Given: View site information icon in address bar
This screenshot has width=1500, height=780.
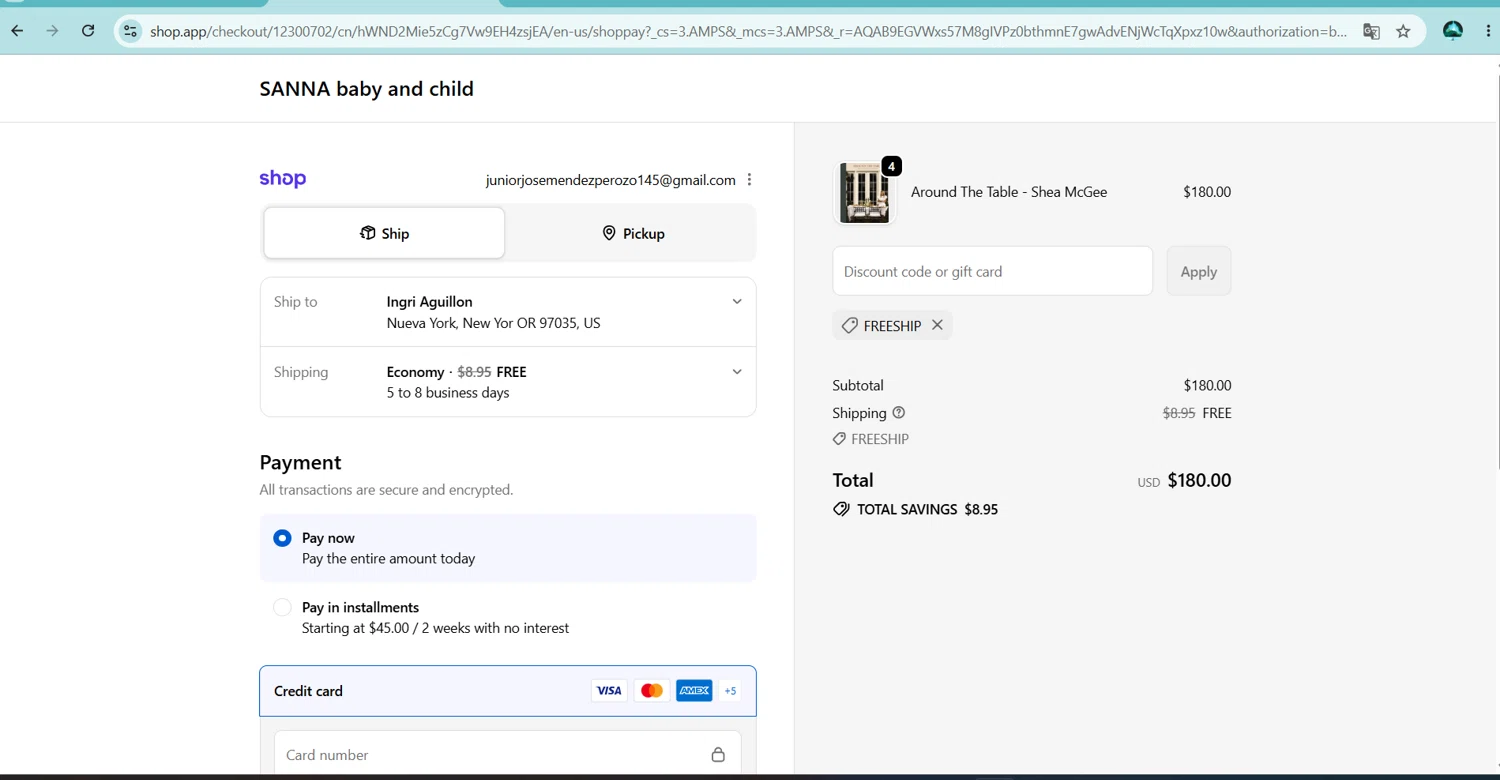Looking at the screenshot, I should (130, 32).
